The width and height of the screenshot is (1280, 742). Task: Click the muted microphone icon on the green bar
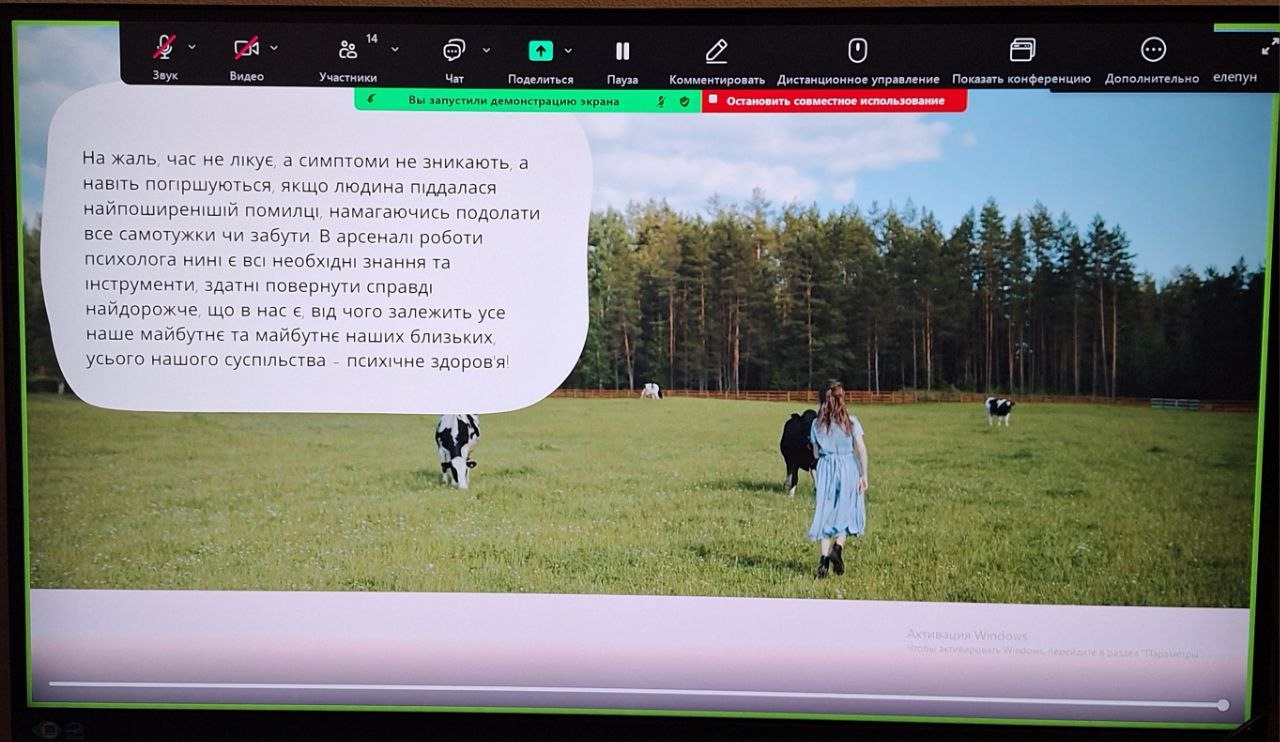click(661, 101)
